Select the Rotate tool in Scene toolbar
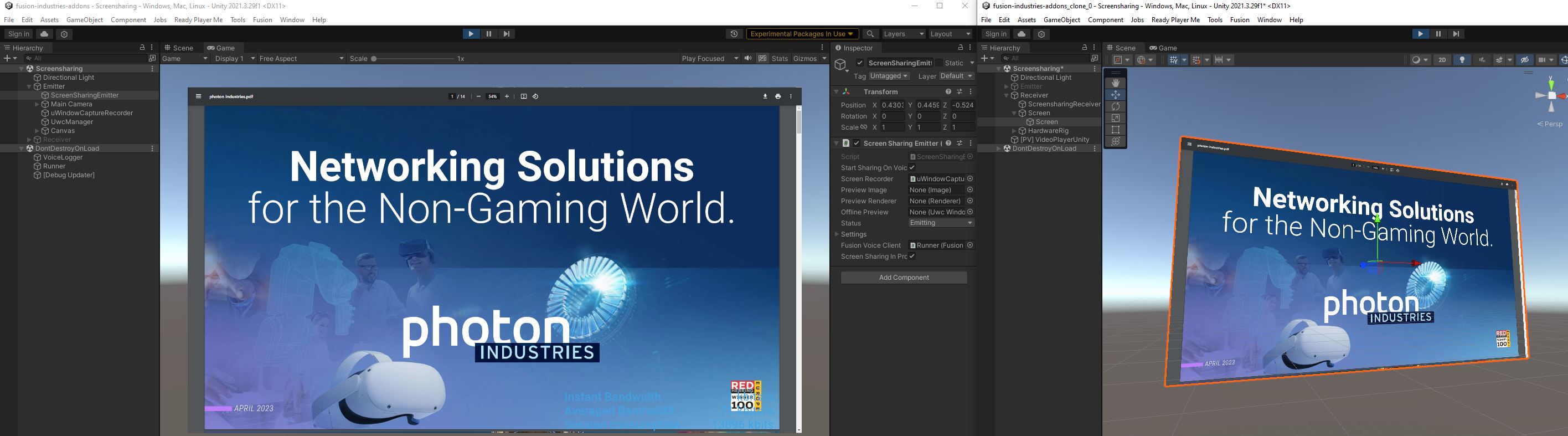1568x436 pixels. [1115, 106]
